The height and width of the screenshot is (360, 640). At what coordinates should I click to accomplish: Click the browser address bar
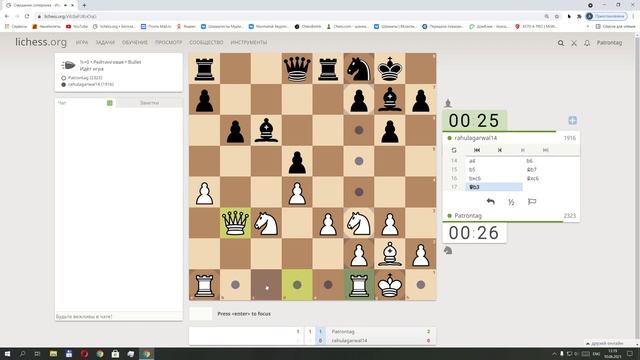point(286,16)
